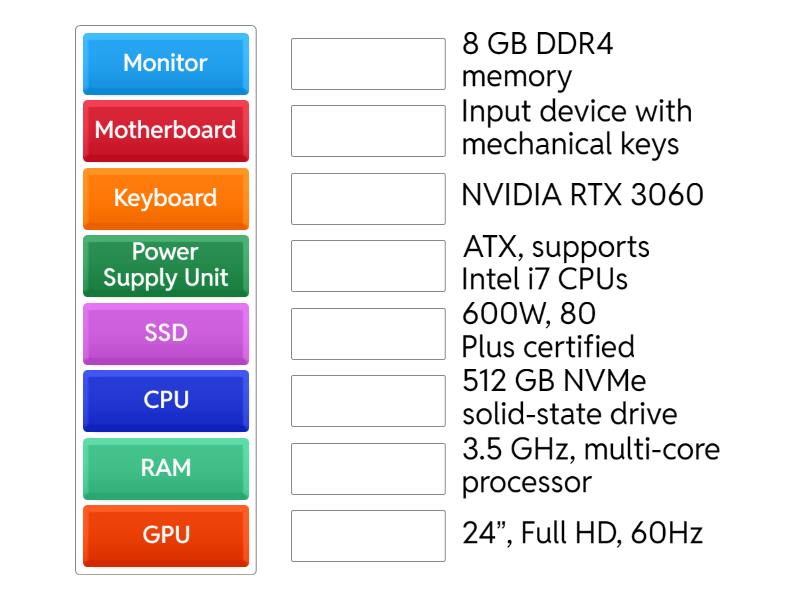Click the purple SSD tile
Screen dimensions: 800x600
[166, 333]
